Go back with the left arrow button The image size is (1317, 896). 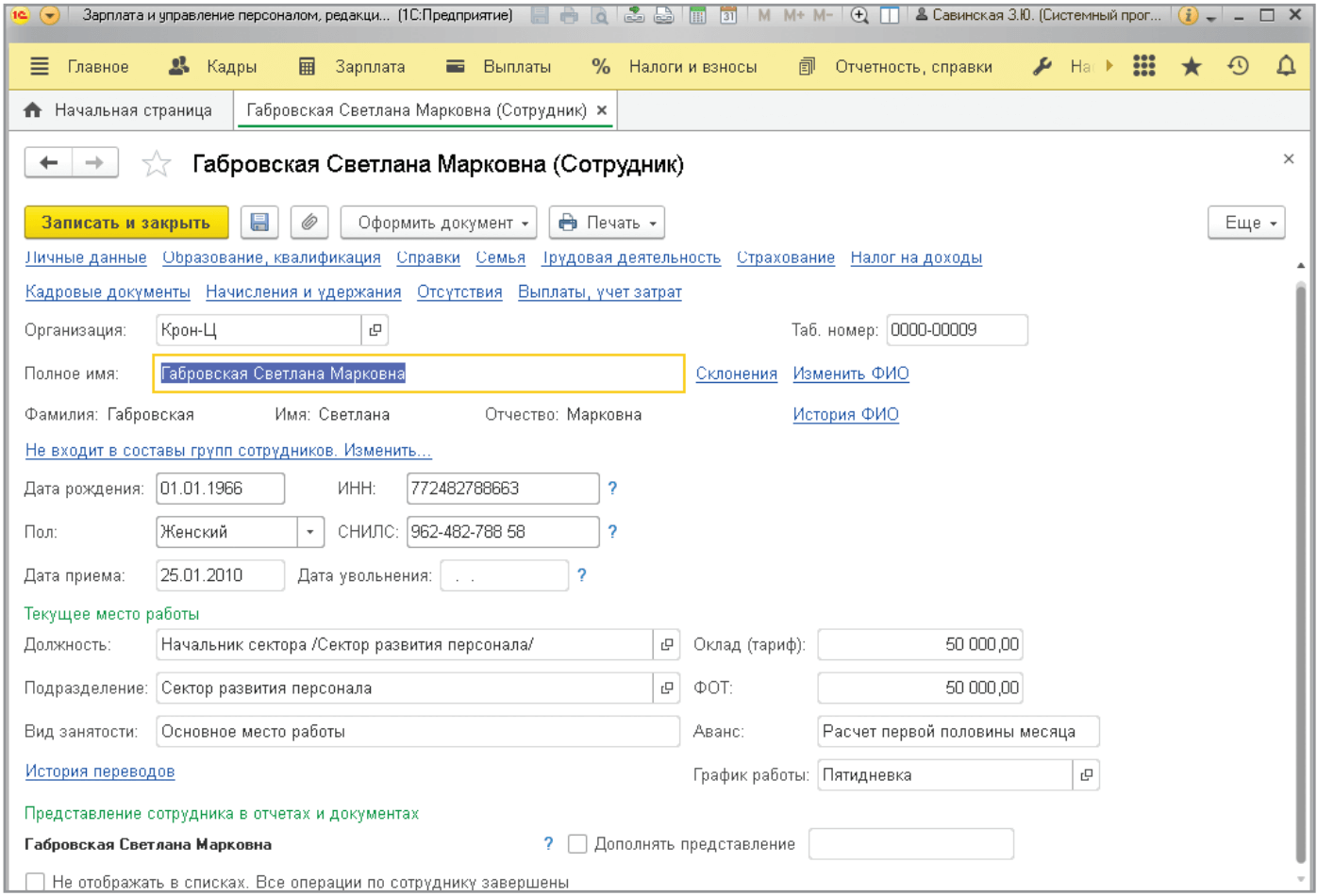[x=48, y=163]
